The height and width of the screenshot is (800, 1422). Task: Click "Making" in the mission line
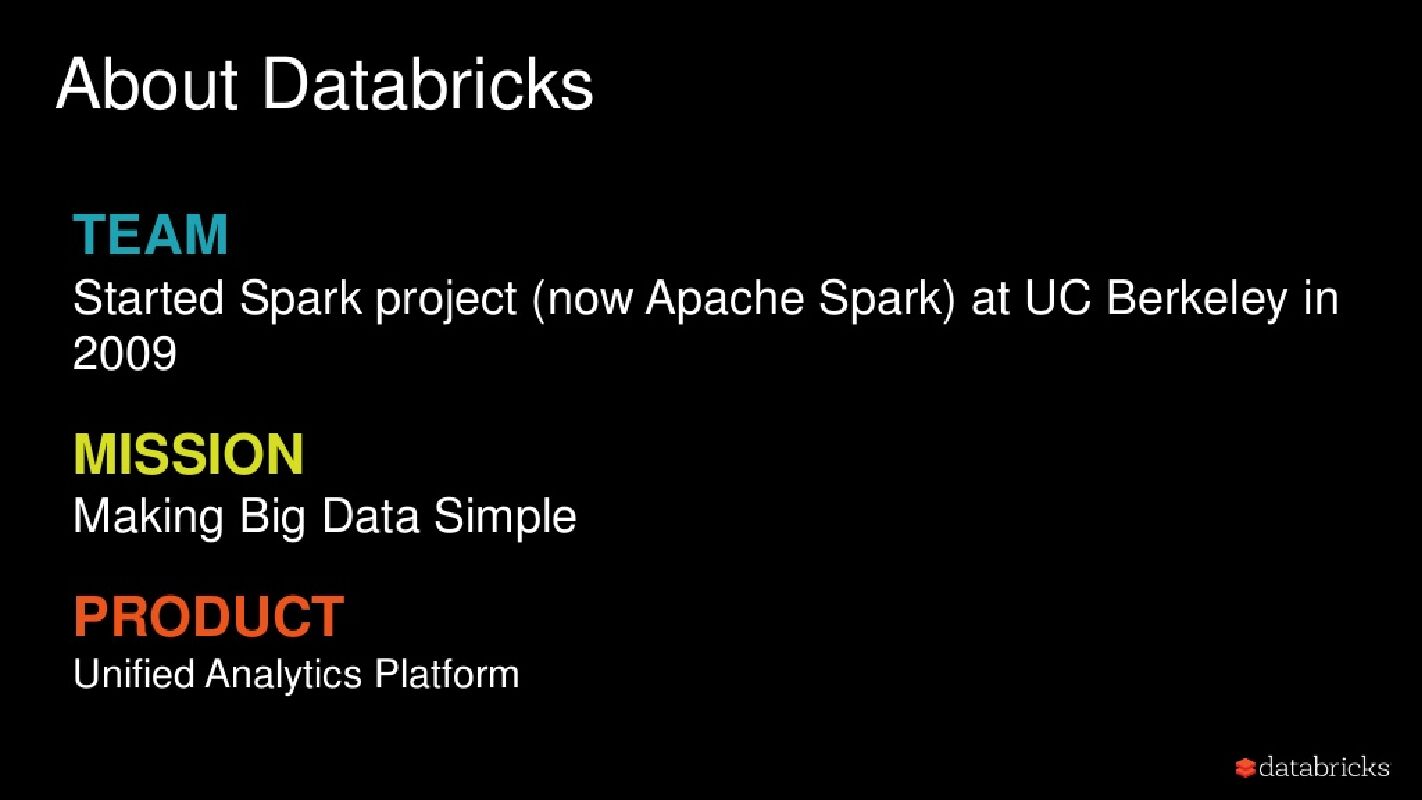(148, 517)
